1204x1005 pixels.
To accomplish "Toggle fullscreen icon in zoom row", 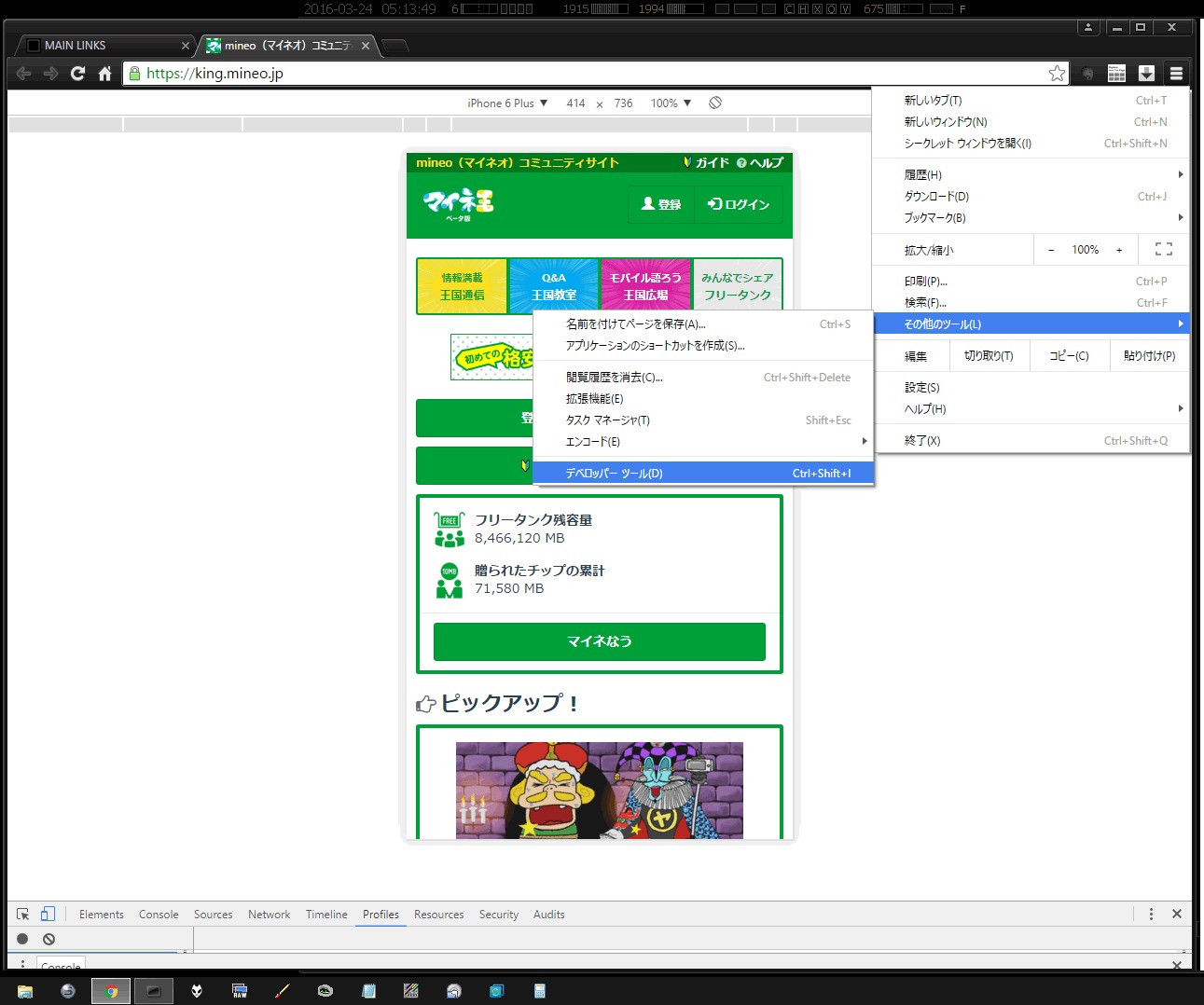I will tap(1163, 250).
